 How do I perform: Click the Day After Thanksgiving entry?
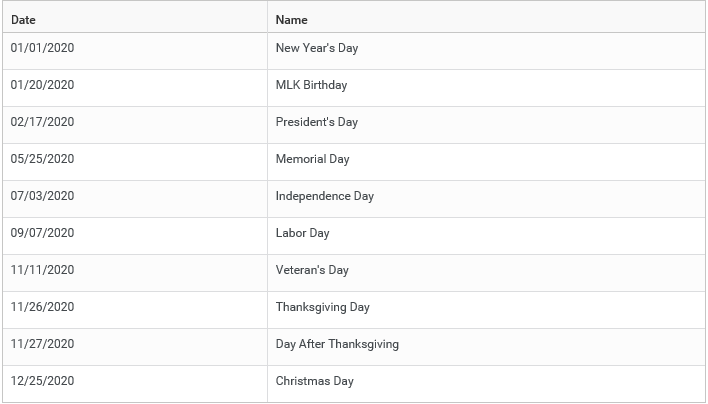337,344
